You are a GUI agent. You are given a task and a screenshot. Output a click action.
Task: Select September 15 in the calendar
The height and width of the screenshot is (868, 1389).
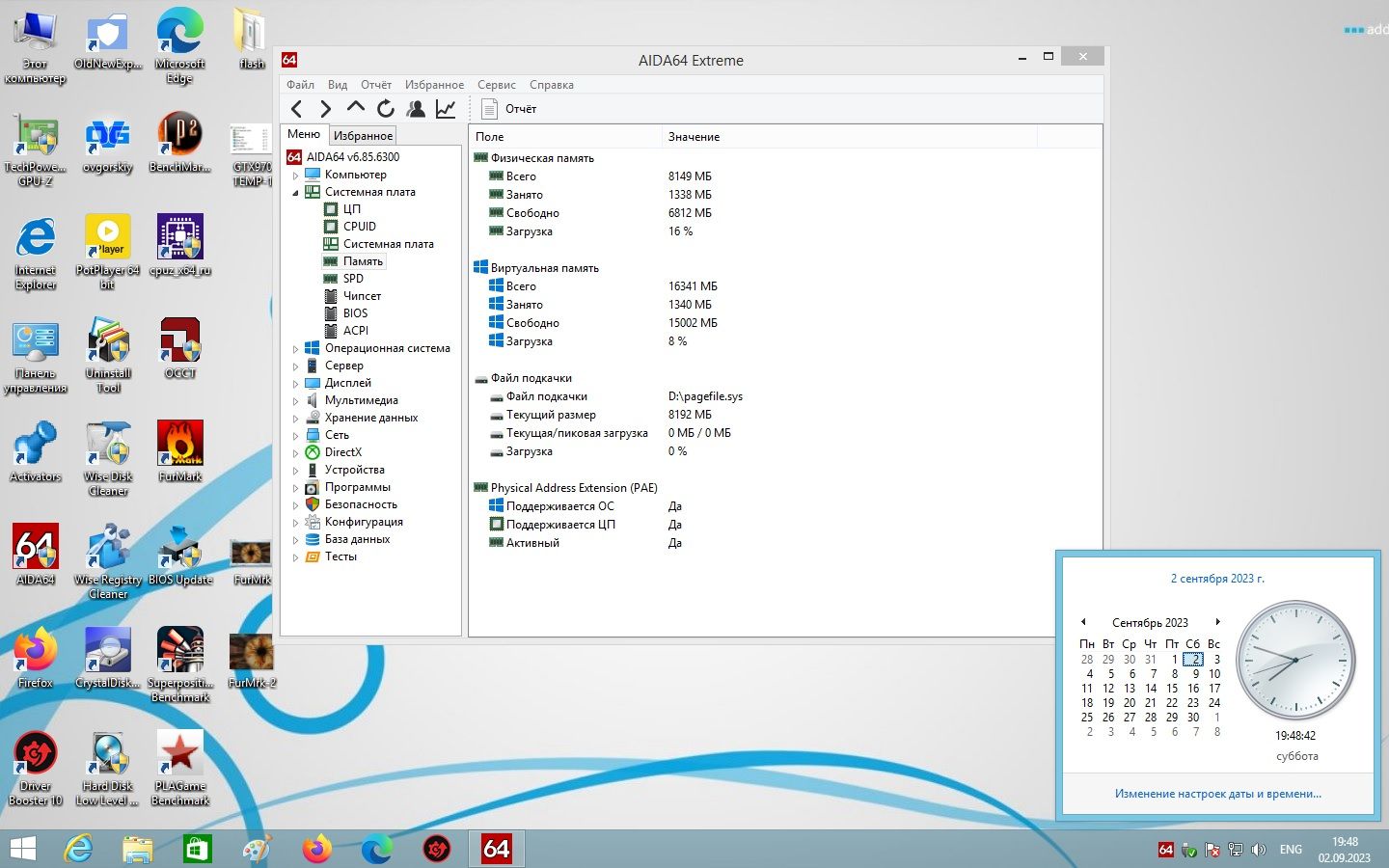click(x=1172, y=689)
